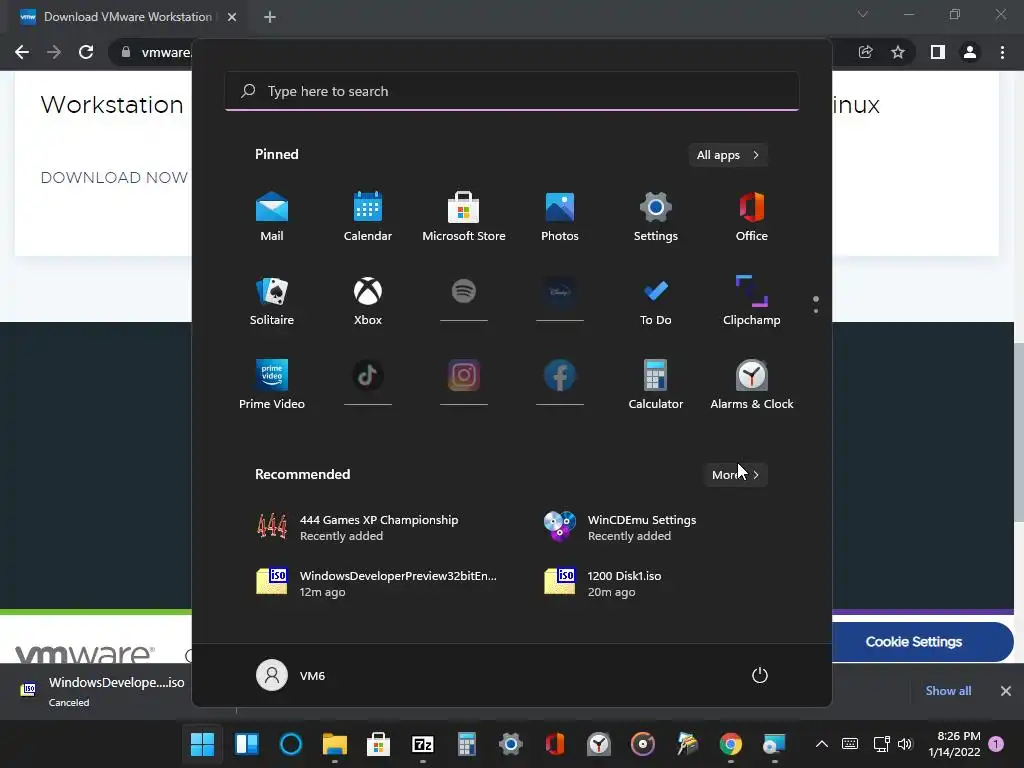Open Chrome's three-dot menu
Image resolution: width=1024 pixels, height=768 pixels.
(1002, 52)
